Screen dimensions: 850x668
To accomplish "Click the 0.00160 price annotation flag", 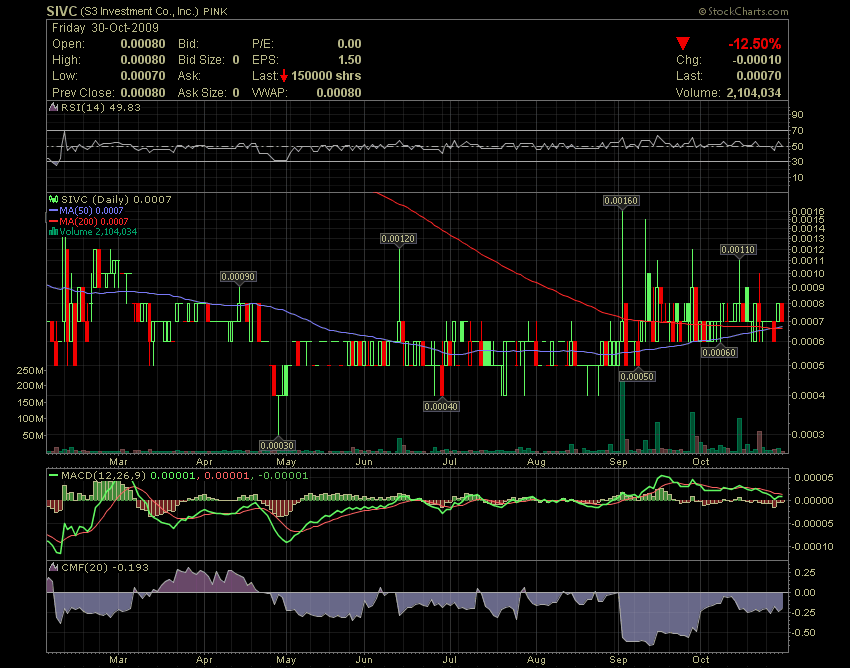I will (622, 200).
